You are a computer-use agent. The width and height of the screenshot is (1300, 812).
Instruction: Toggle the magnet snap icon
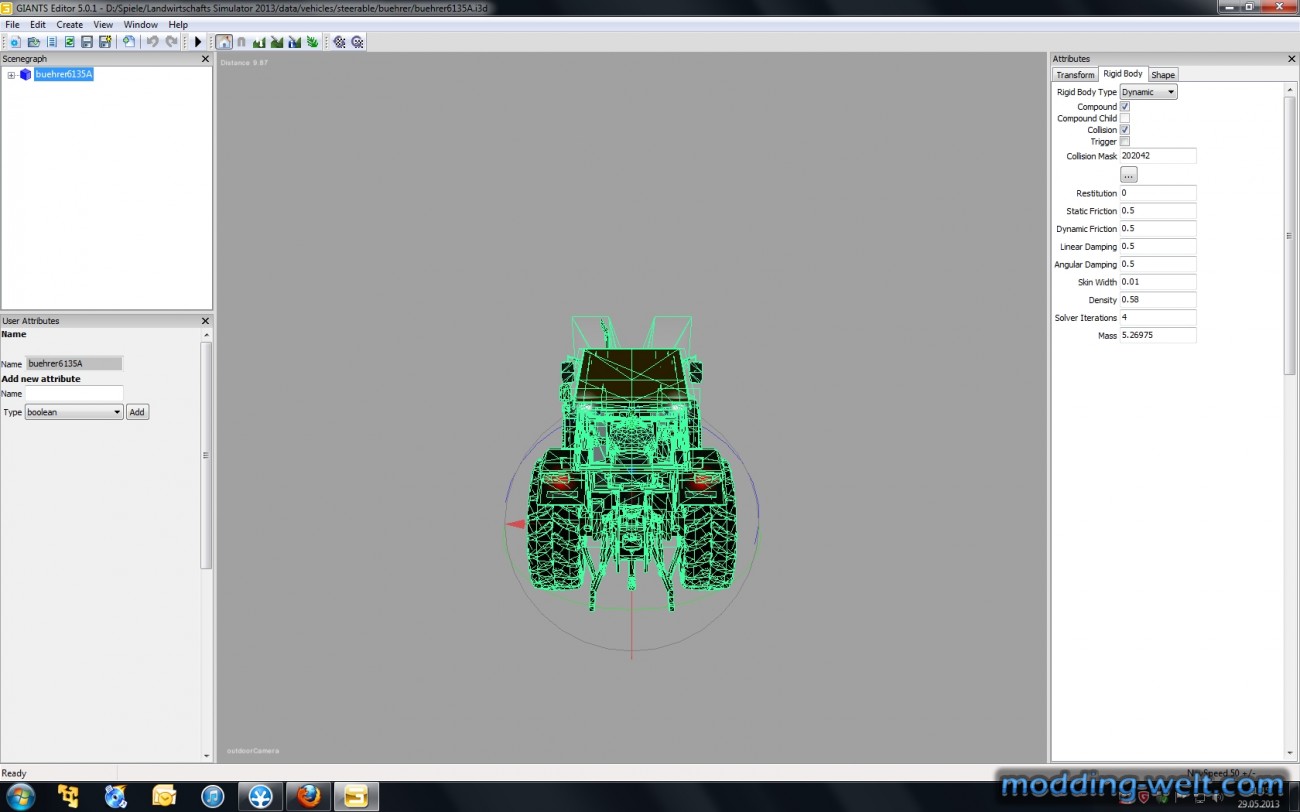point(241,42)
